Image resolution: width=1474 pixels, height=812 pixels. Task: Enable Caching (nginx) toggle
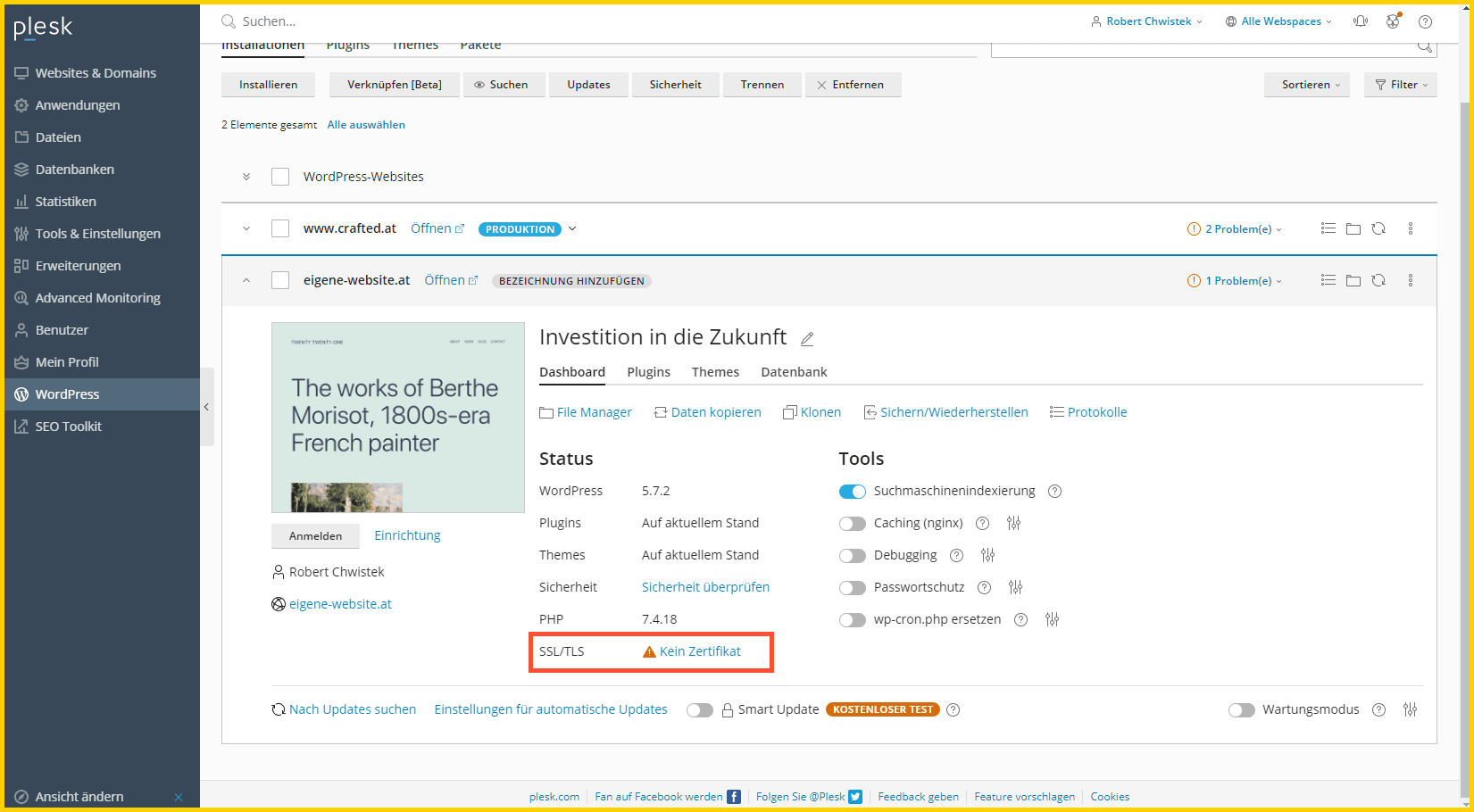tap(853, 524)
